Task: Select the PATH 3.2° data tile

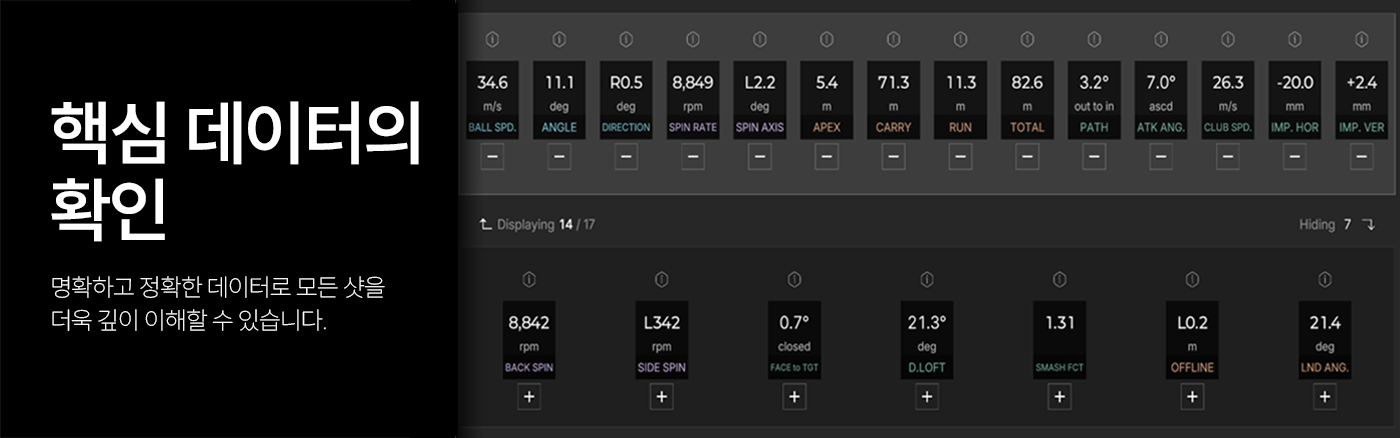Action: (x=1094, y=101)
